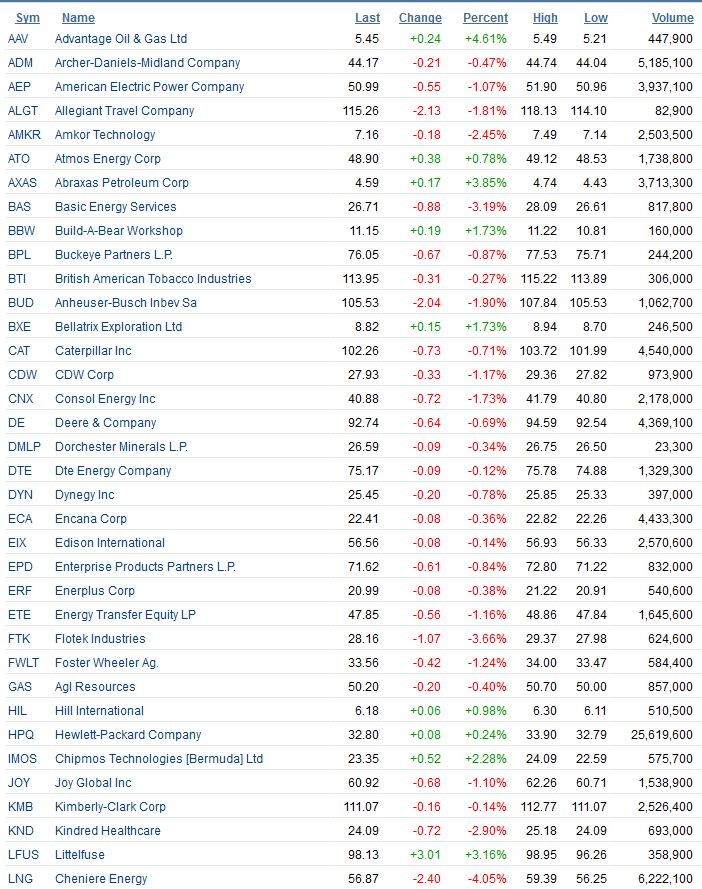
Task: Open Atmos Energy Corp name
Action: [x=108, y=159]
